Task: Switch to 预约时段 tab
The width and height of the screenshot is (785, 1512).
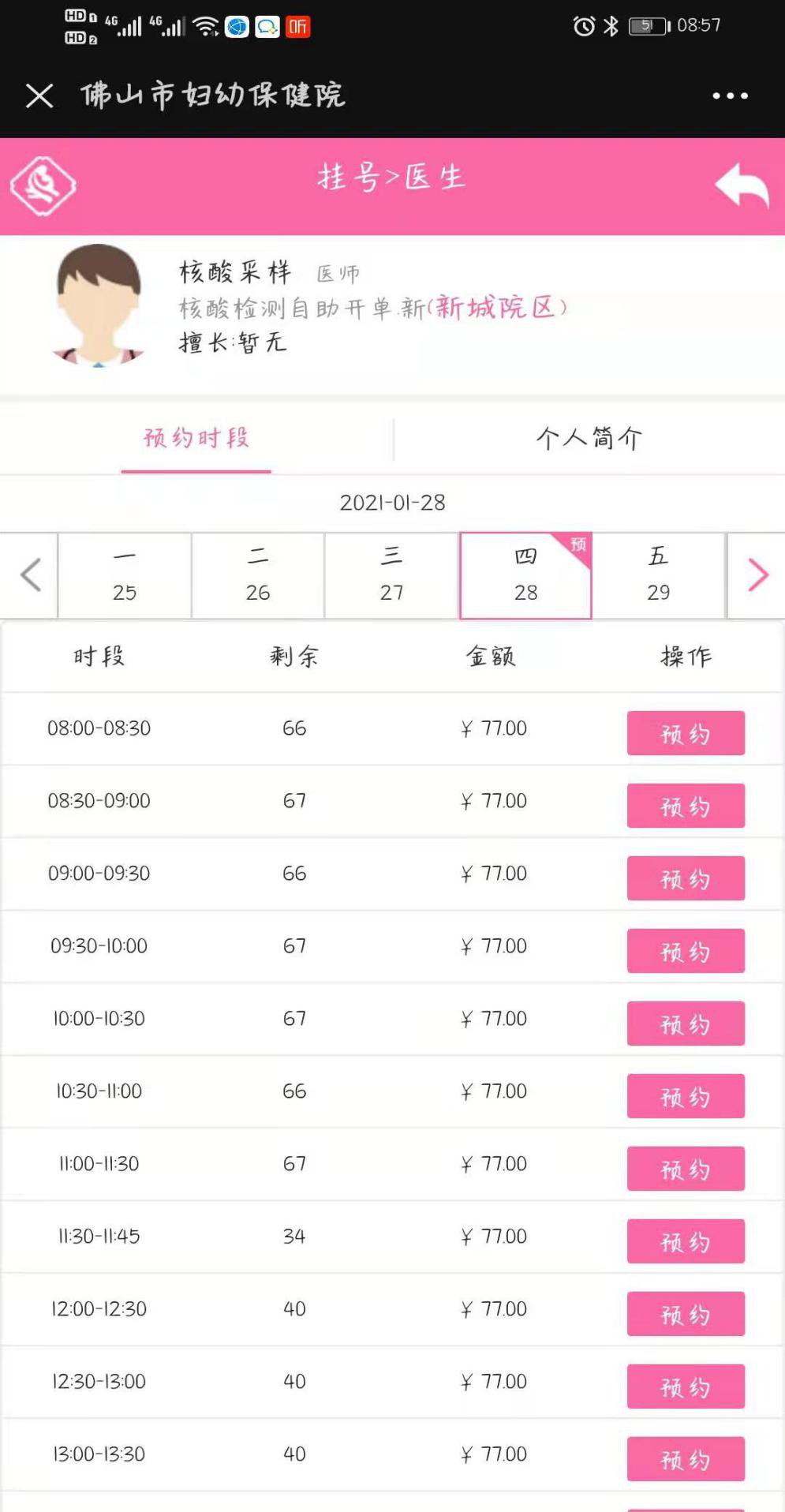Action: (x=196, y=438)
